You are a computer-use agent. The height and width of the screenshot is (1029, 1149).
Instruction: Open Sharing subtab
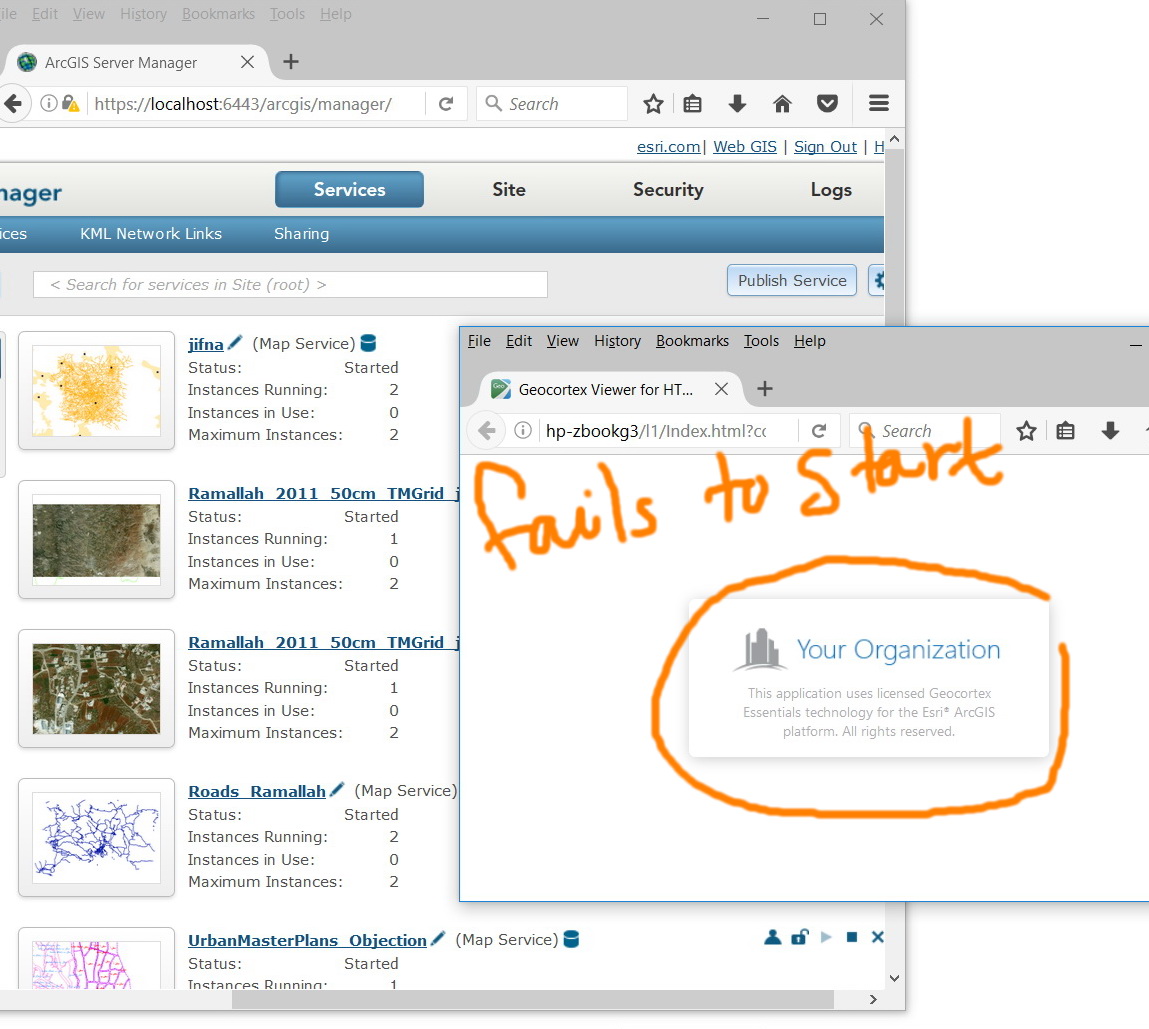pos(301,234)
